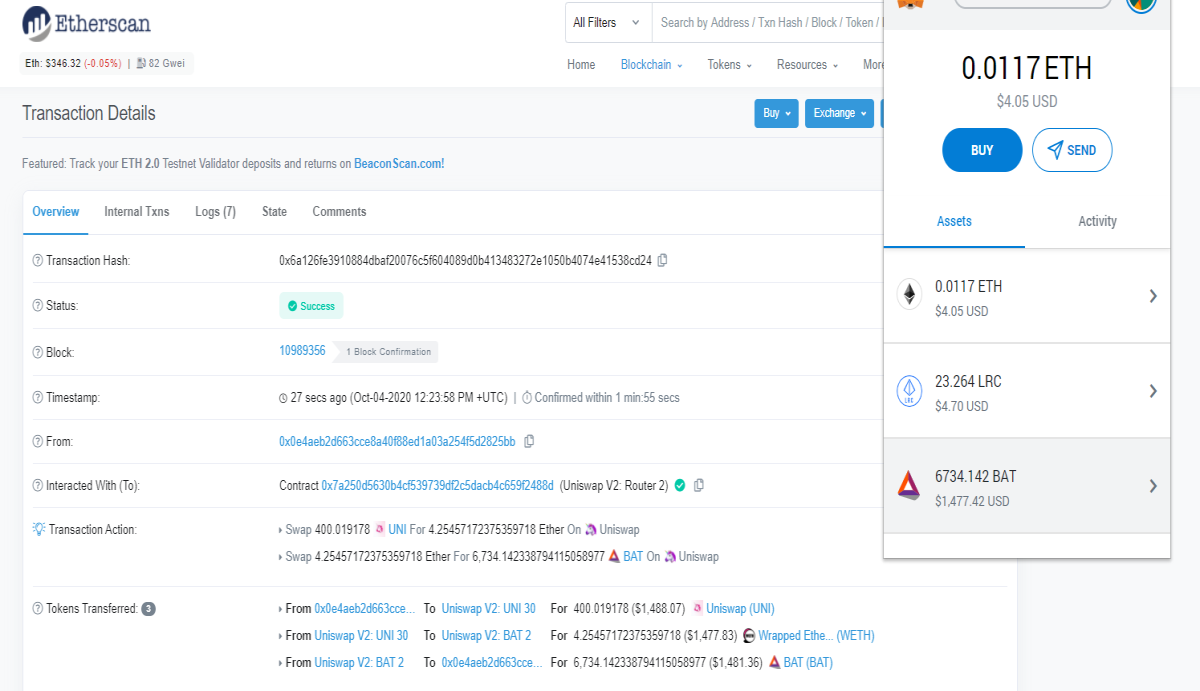Open the Uniswap V2 Router contract address link
The image size is (1200, 691).
point(437,485)
